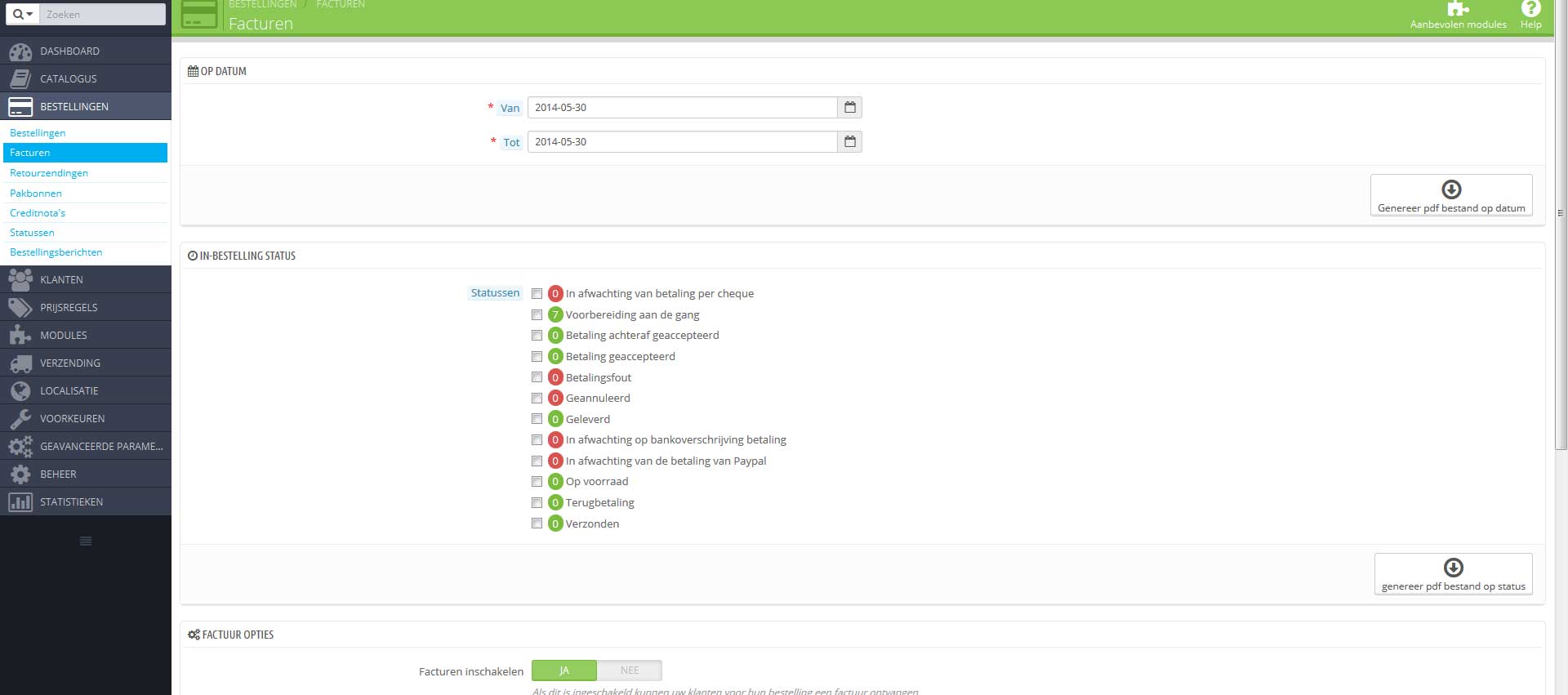This screenshot has height=695, width=1568.
Task: Click the Modules puzzle piece icon
Action: coord(20,336)
